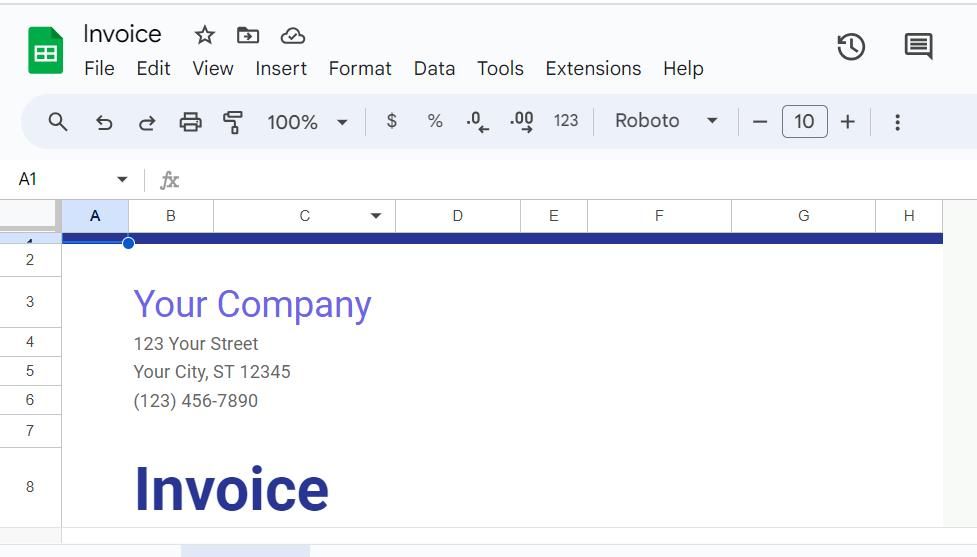Viewport: 977px width, 557px height.
Task: Print the spreadsheet
Action: click(x=191, y=122)
